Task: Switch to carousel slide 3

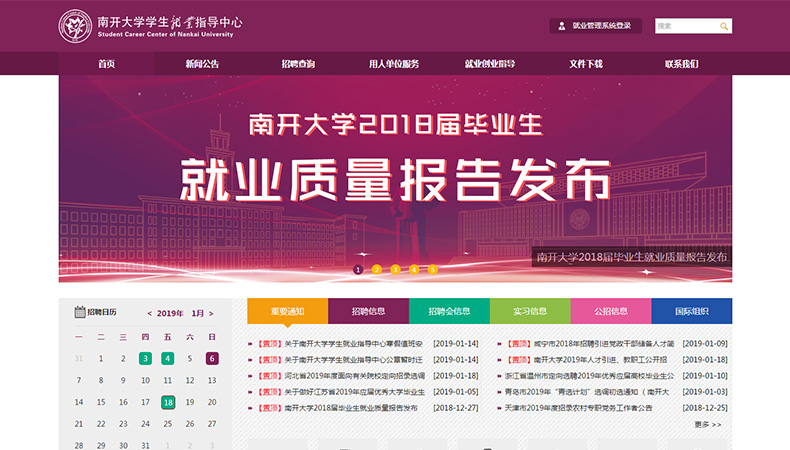Action: (x=395, y=269)
